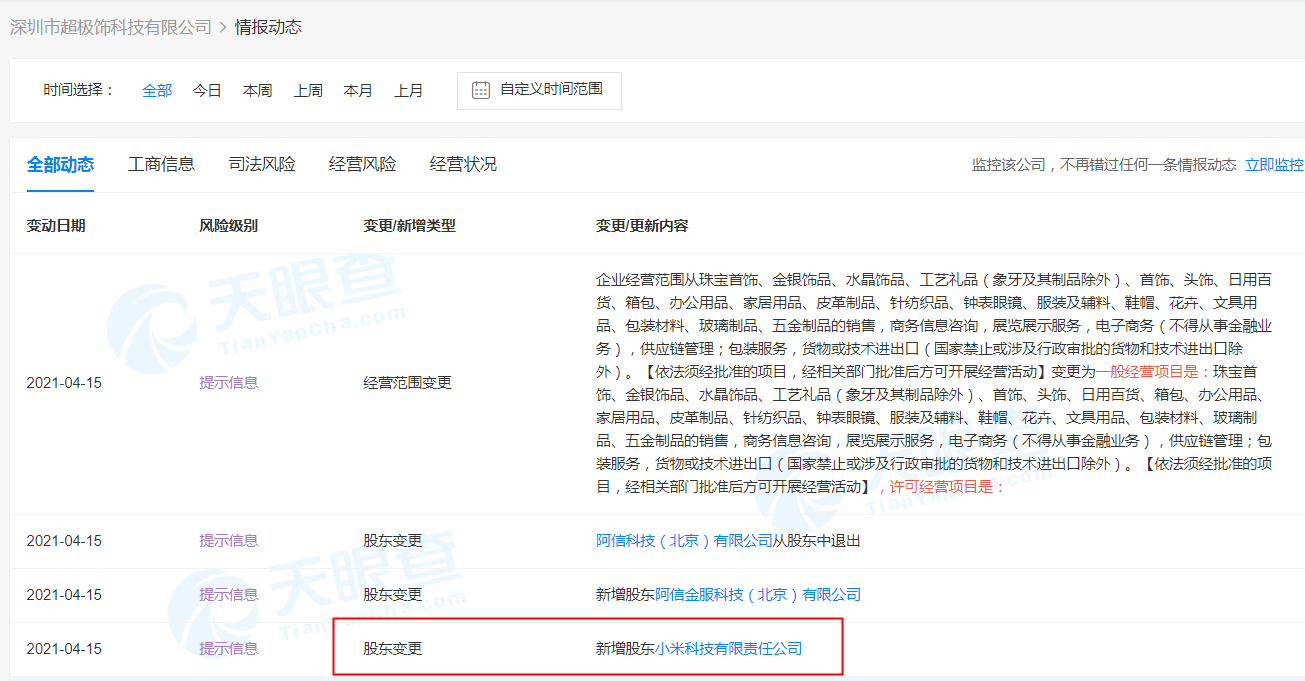Select the 全部 time filter
This screenshot has height=681, width=1305.
click(x=157, y=90)
